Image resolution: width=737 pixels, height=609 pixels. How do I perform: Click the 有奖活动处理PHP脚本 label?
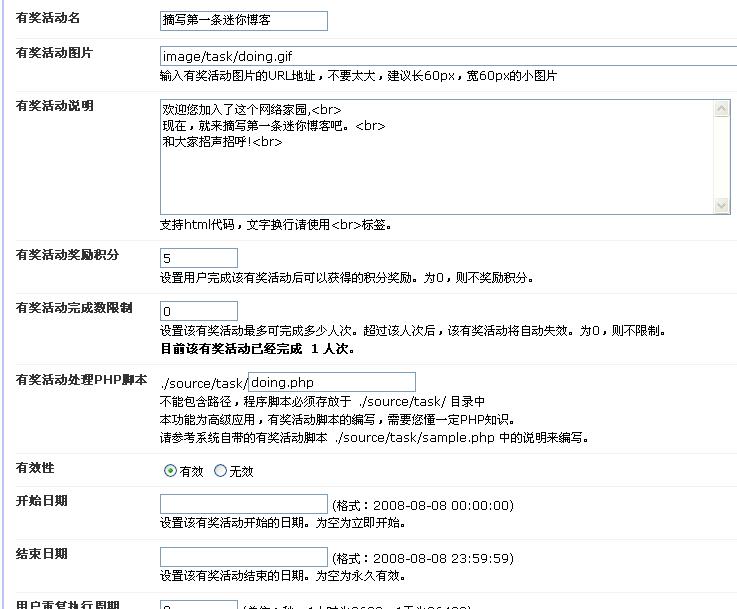pyautogui.click(x=81, y=380)
